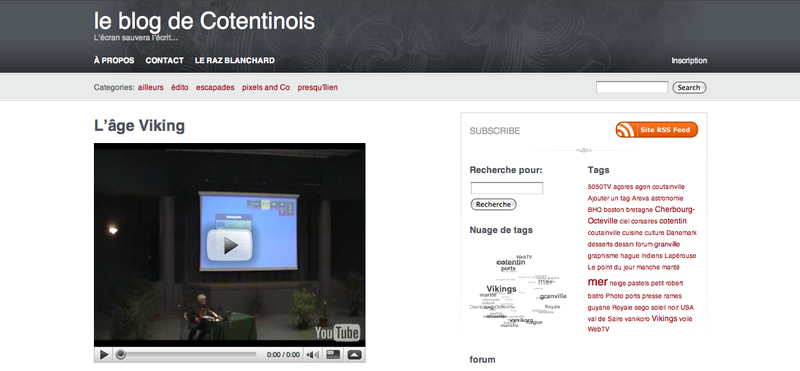The width and height of the screenshot is (800, 371).
Task: Click the açores tag
Action: click(x=623, y=187)
